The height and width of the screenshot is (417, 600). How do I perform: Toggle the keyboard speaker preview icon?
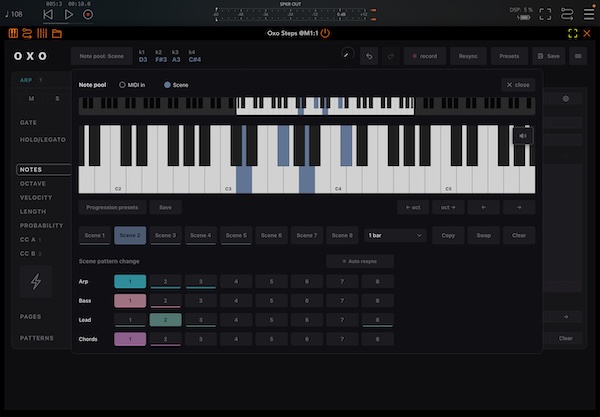pos(523,136)
